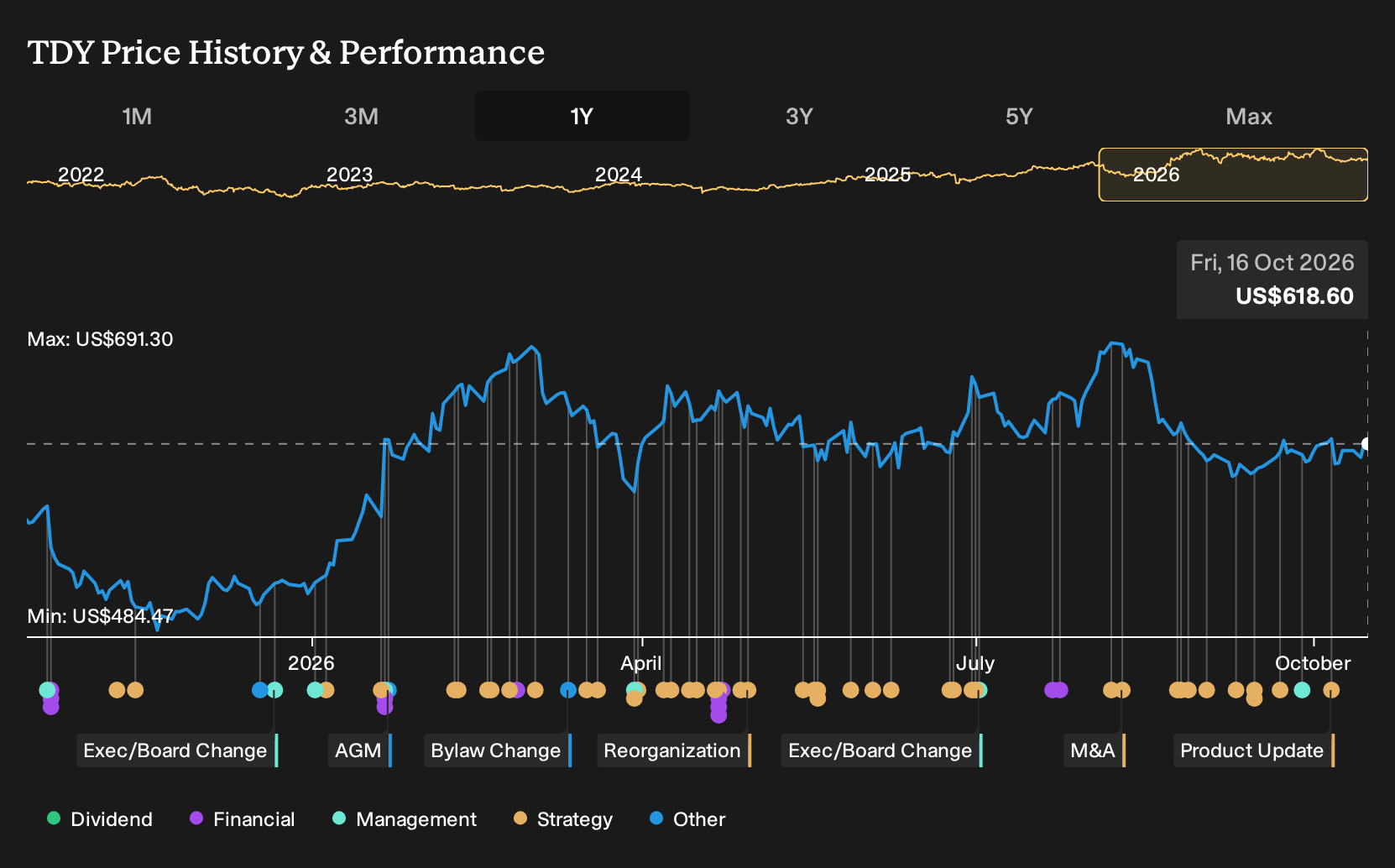
Task: Show the 5Y price range
Action: (x=1019, y=116)
